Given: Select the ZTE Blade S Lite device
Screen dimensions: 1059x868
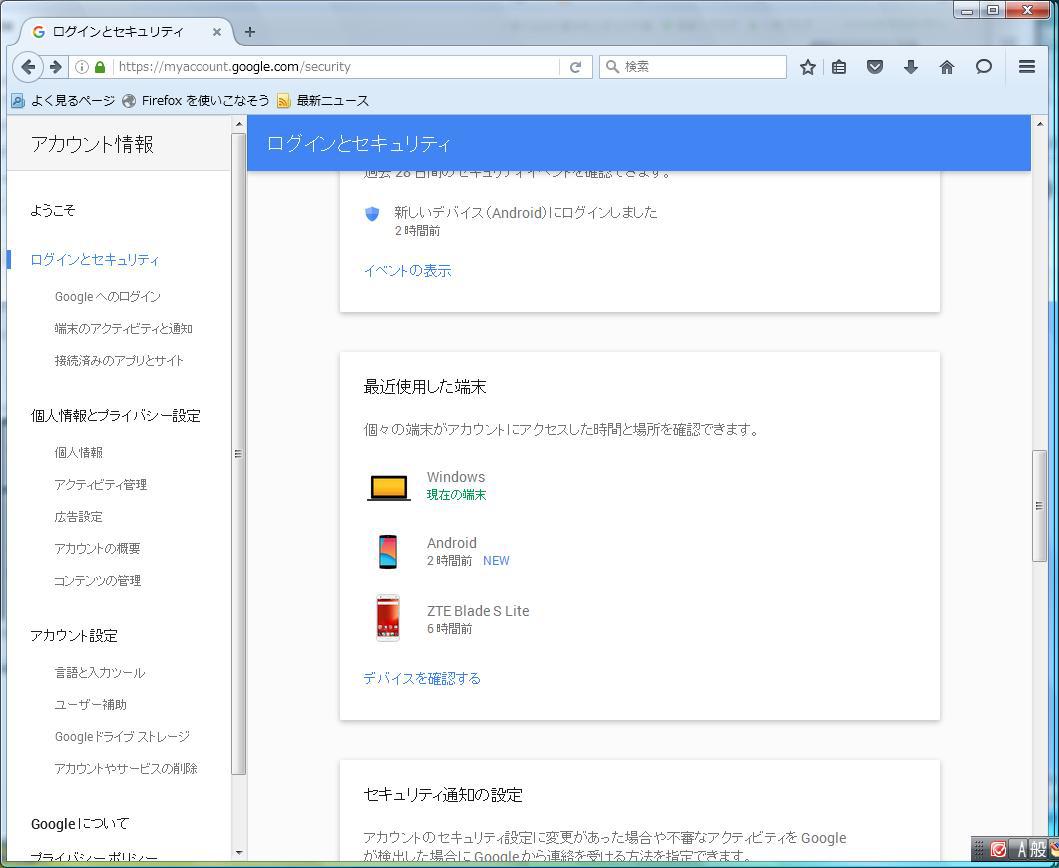Looking at the screenshot, I should click(477, 611).
